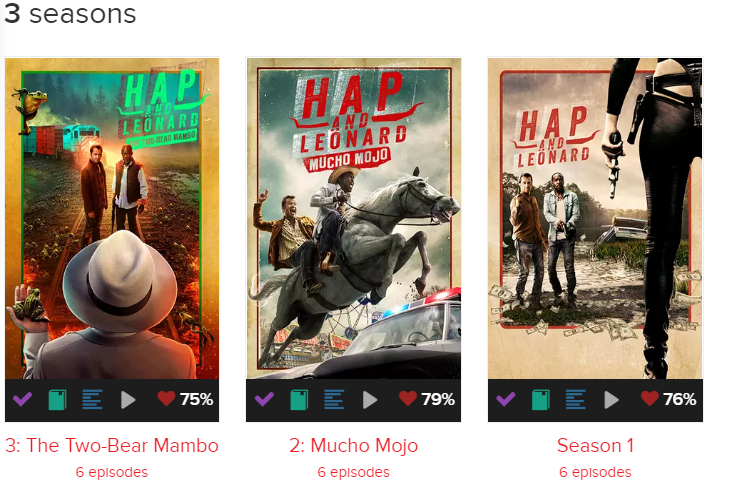The height and width of the screenshot is (485, 750).
Task: Check in to Mucho Mojo season
Action: point(370,400)
